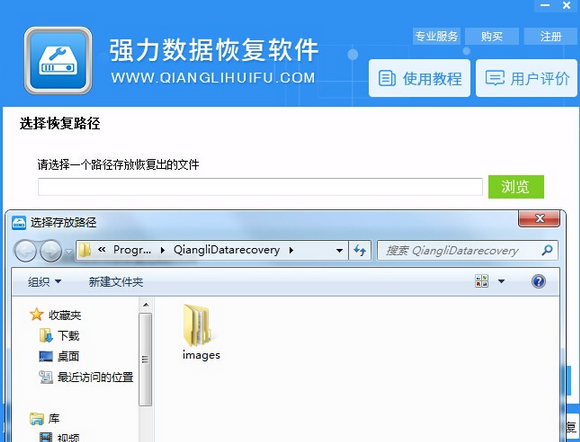Click the green 浏览 browse button
Screen dimensions: 580x442
[x=516, y=187]
